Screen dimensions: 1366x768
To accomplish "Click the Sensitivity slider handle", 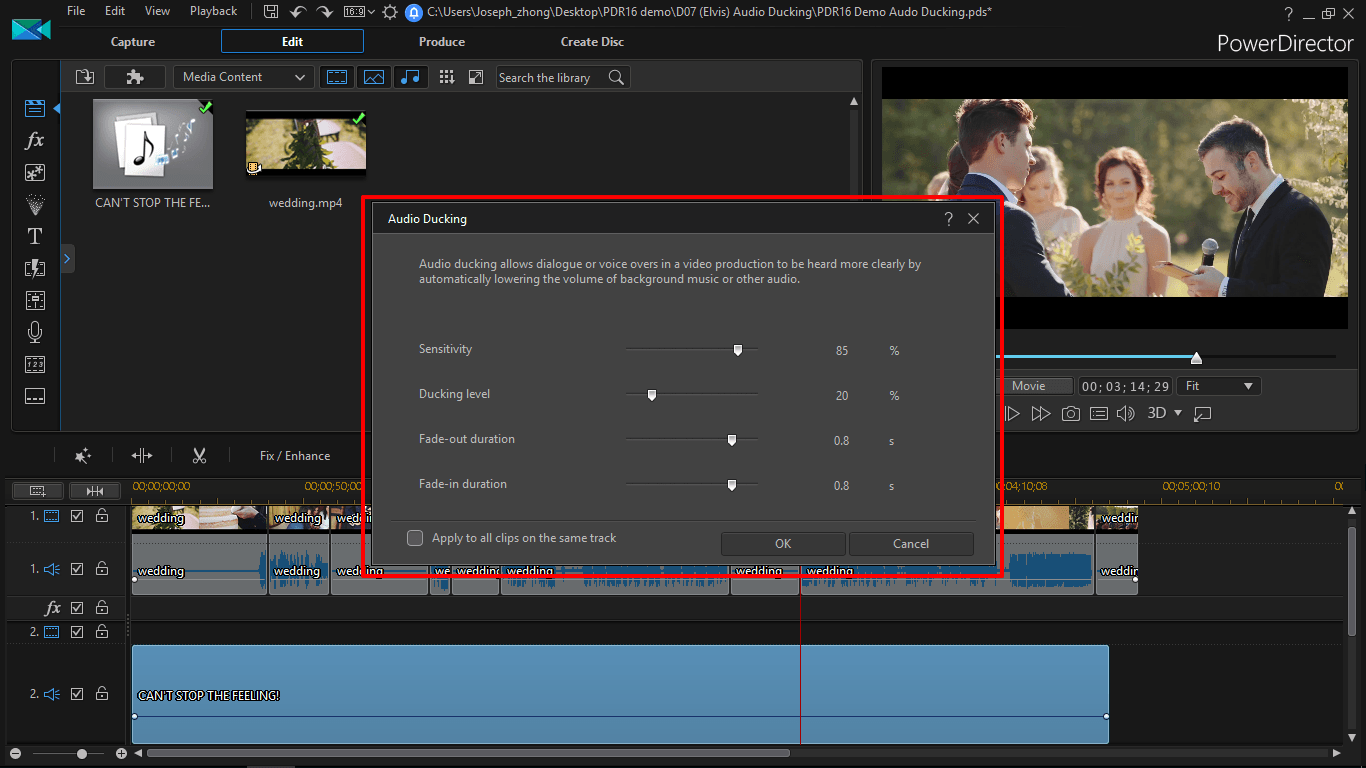I will pos(738,350).
